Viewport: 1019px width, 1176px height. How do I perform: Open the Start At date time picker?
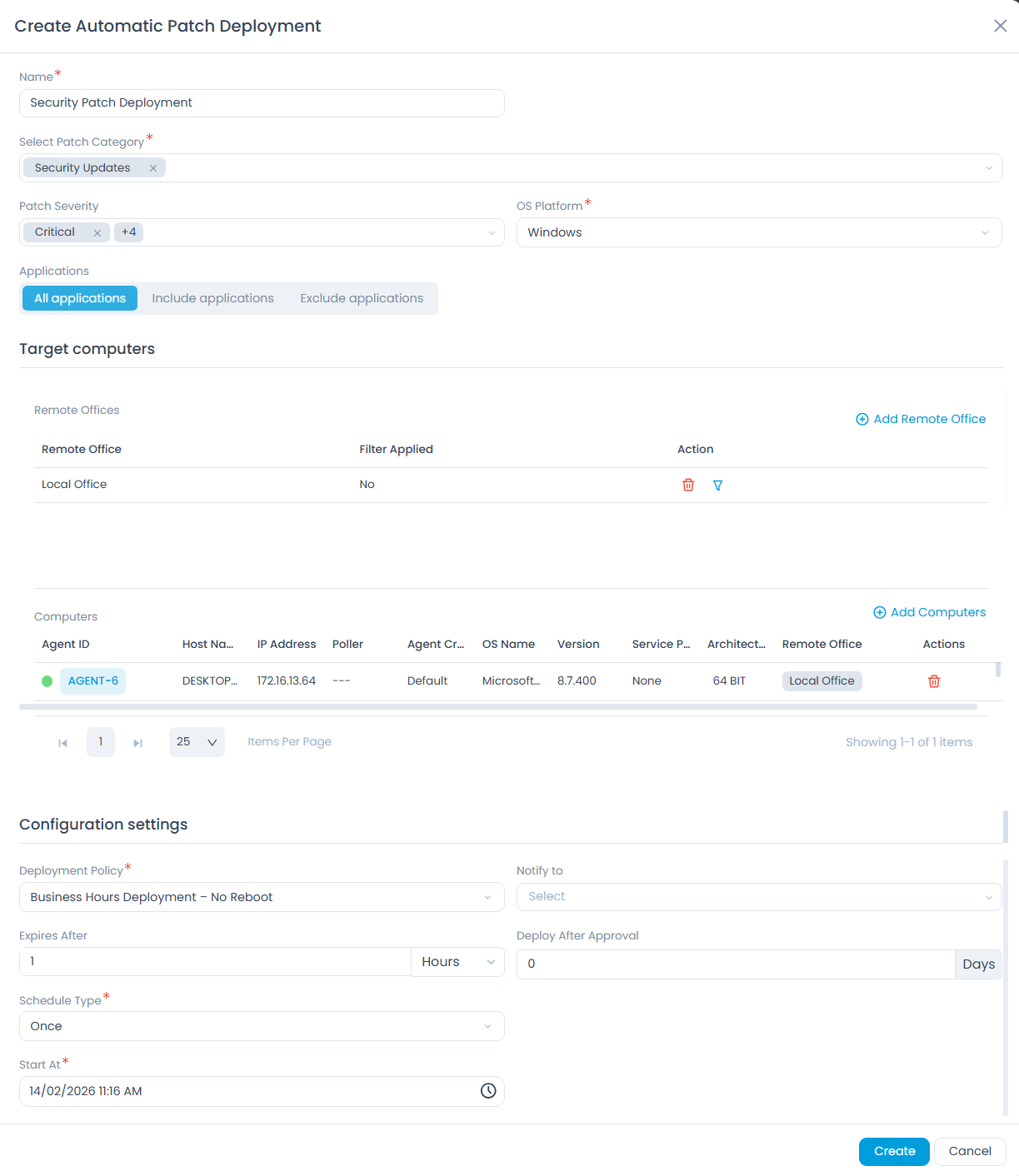[x=488, y=1091]
